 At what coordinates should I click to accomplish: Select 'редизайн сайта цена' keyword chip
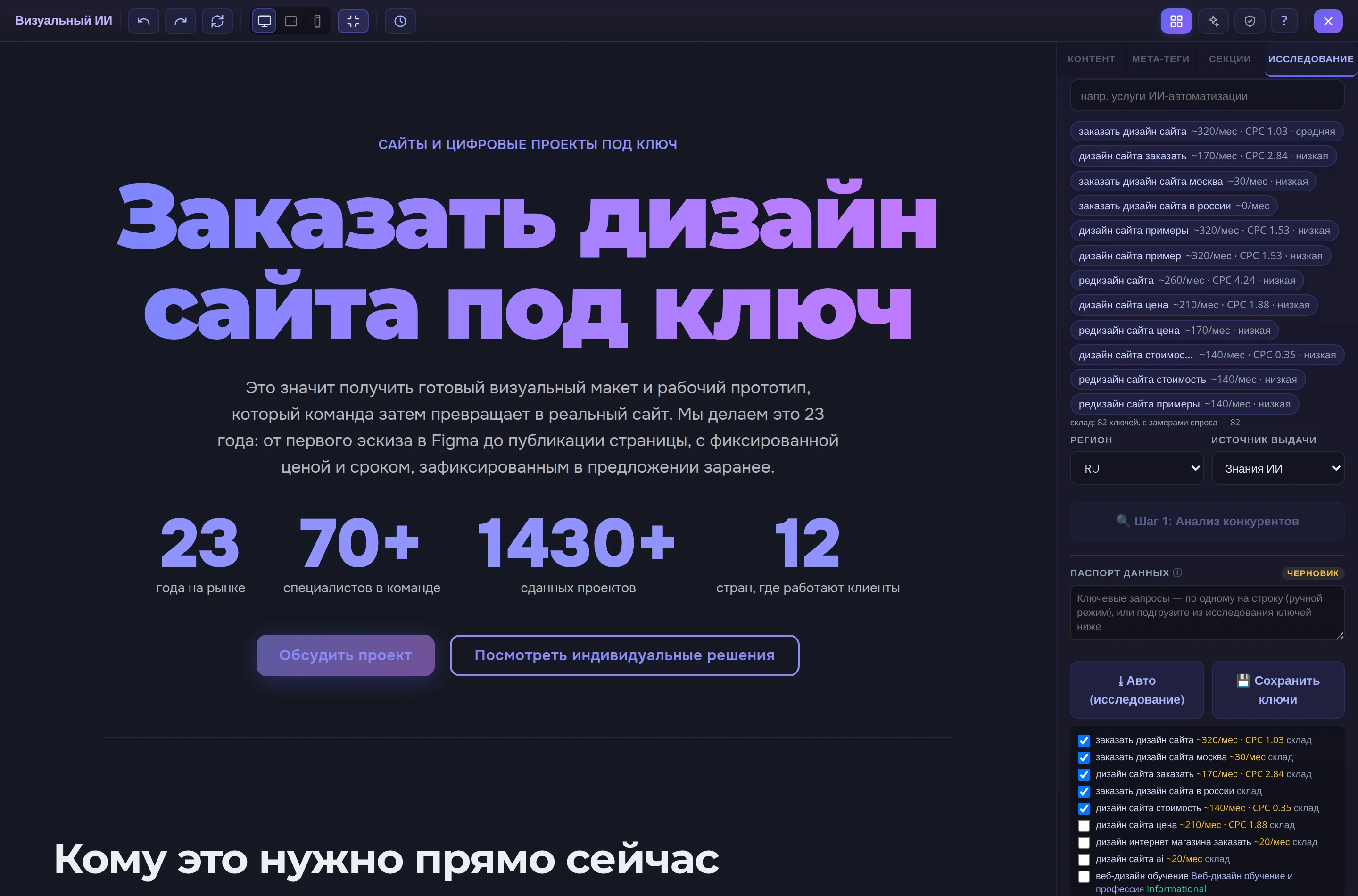[1174, 330]
